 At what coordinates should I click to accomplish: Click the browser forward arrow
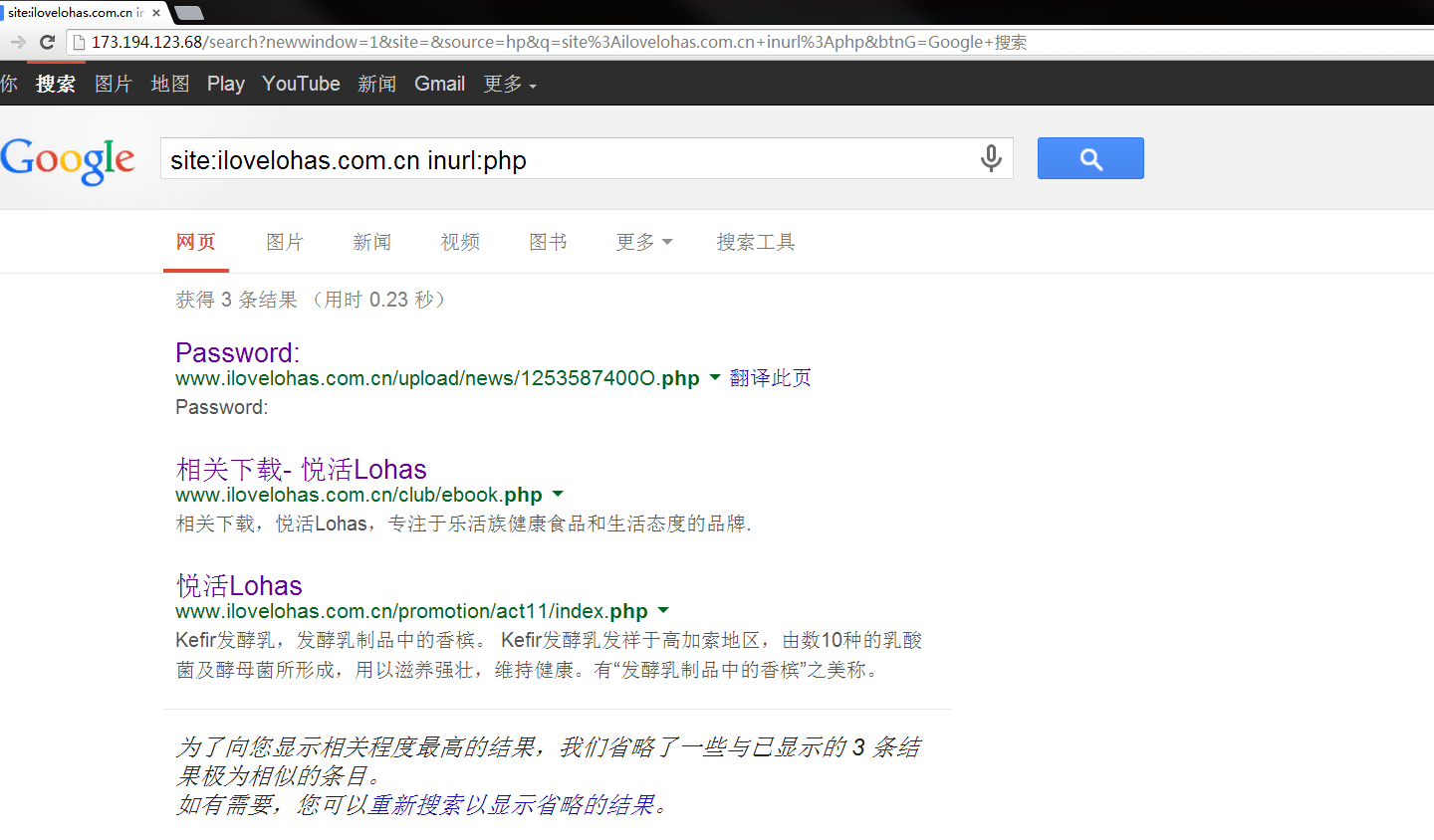17,42
